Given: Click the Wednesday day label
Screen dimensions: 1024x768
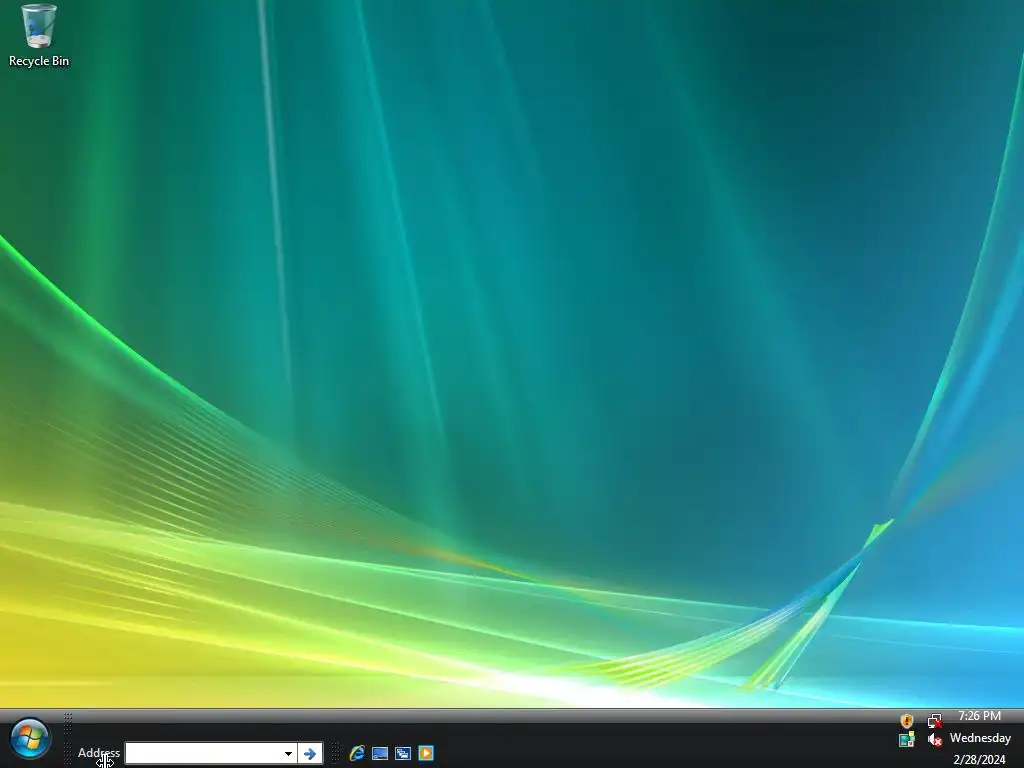Looking at the screenshot, I should 980,738.
